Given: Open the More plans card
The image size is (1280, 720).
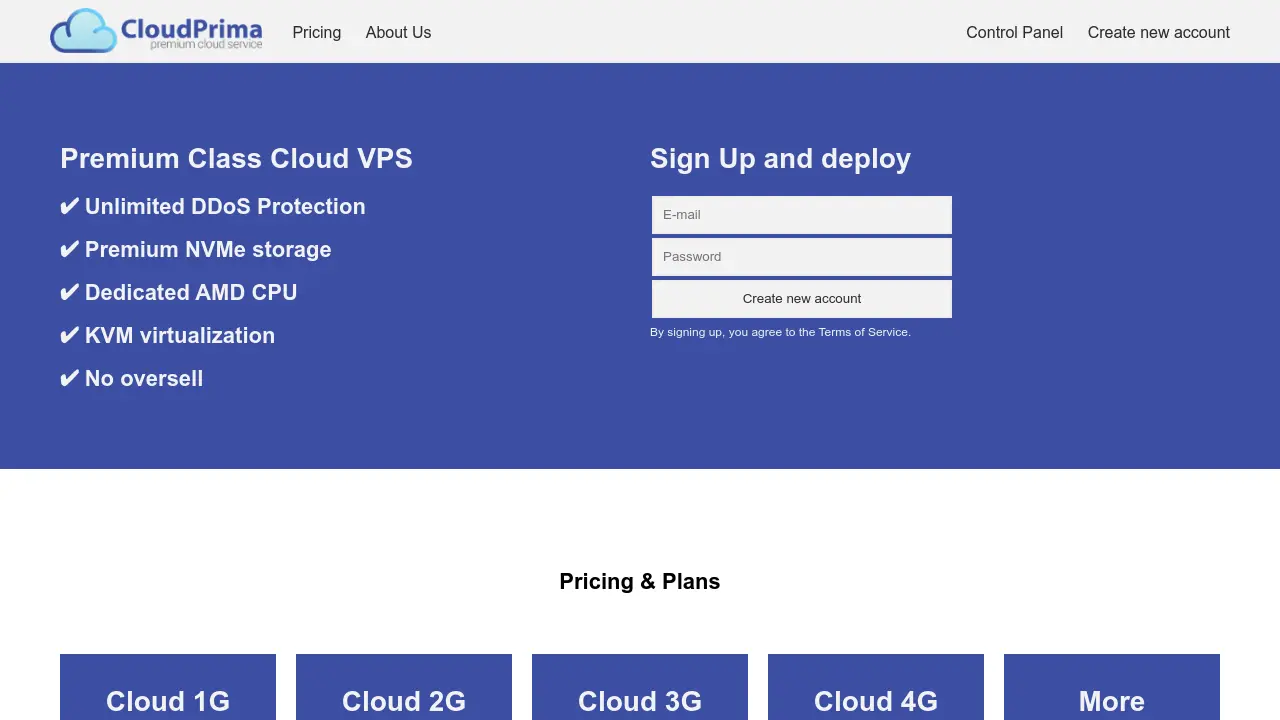Looking at the screenshot, I should [x=1111, y=701].
